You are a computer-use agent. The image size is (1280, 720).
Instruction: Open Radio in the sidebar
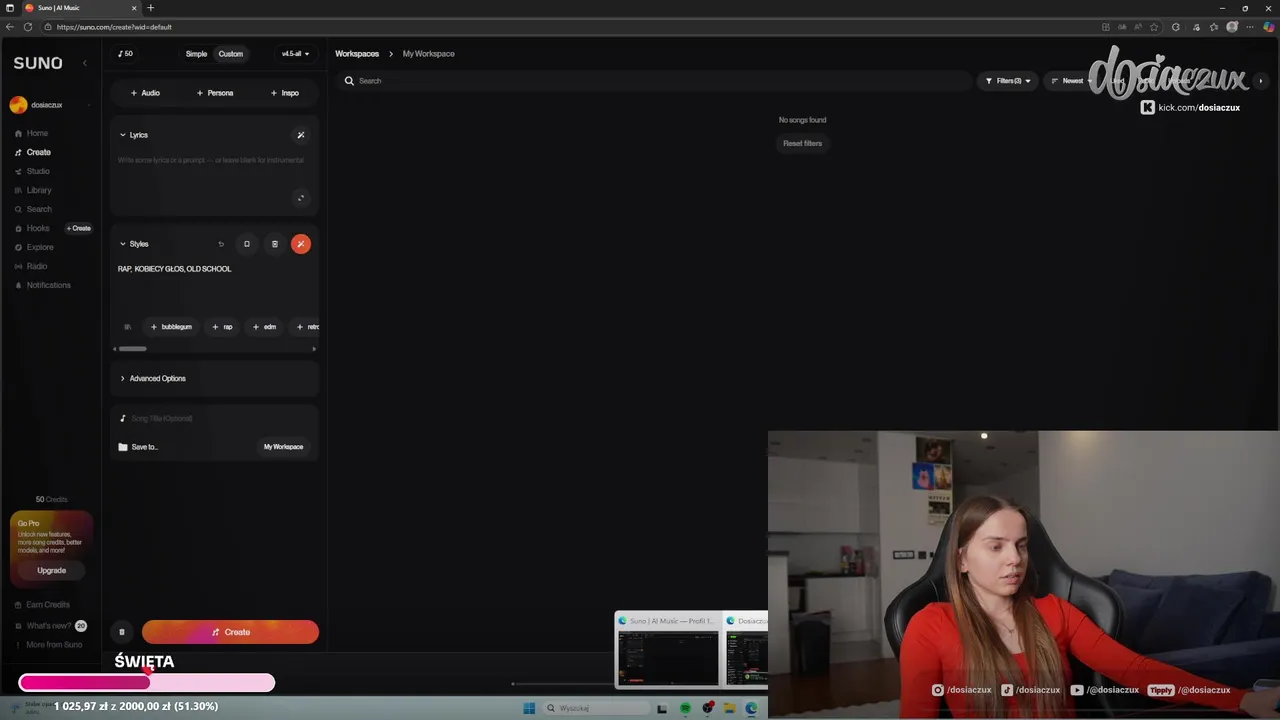coord(30,266)
